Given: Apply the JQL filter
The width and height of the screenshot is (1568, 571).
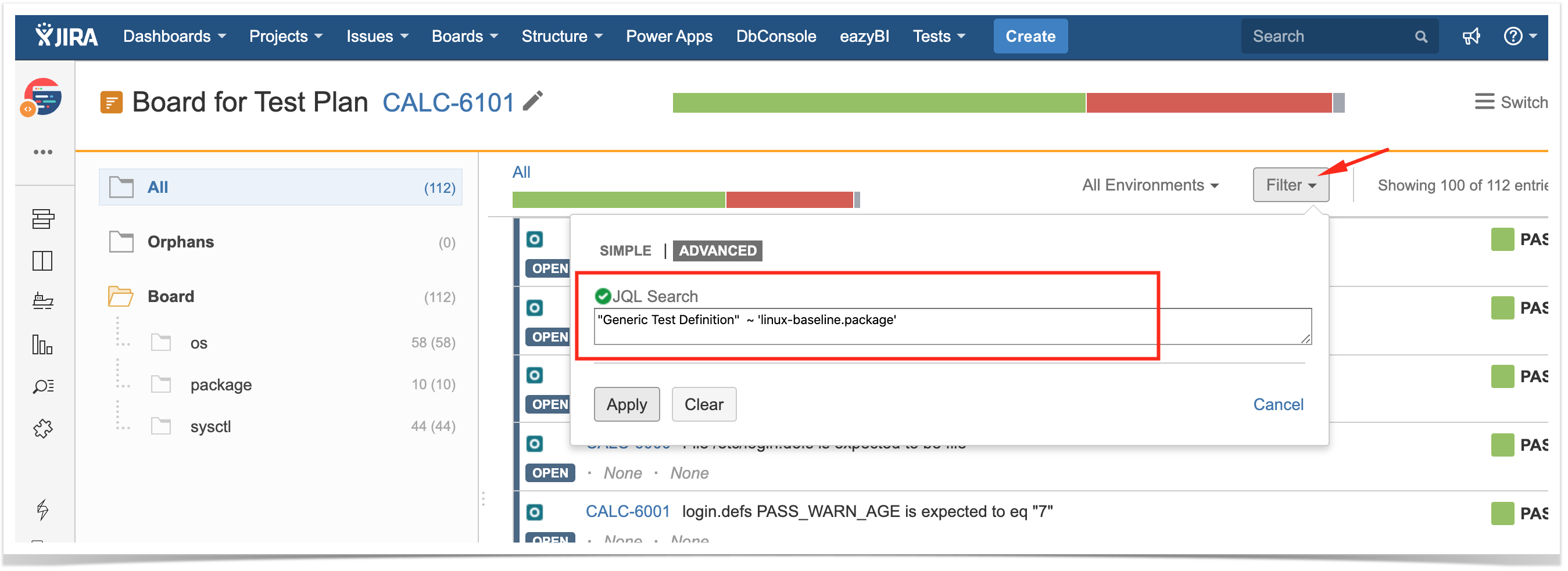Looking at the screenshot, I should (627, 405).
